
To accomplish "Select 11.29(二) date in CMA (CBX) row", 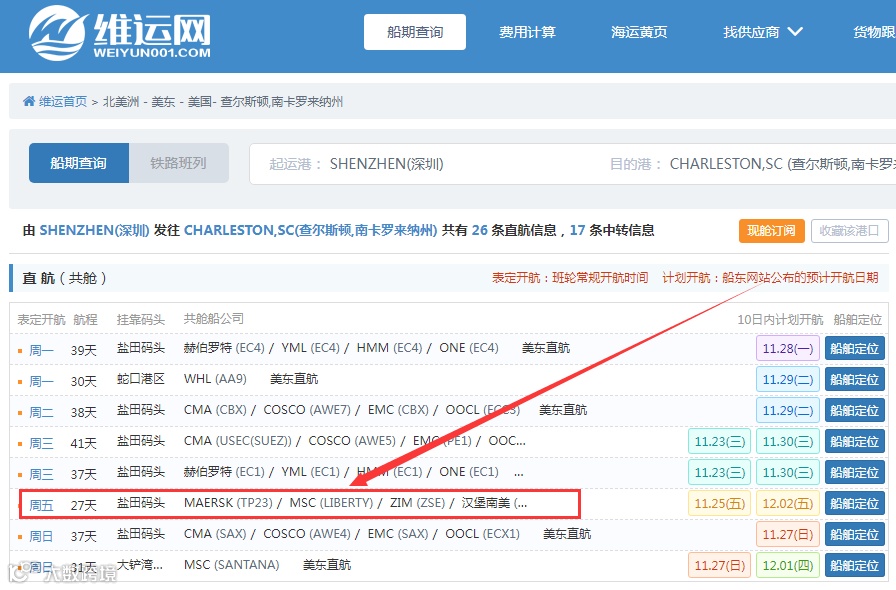I will click(788, 410).
